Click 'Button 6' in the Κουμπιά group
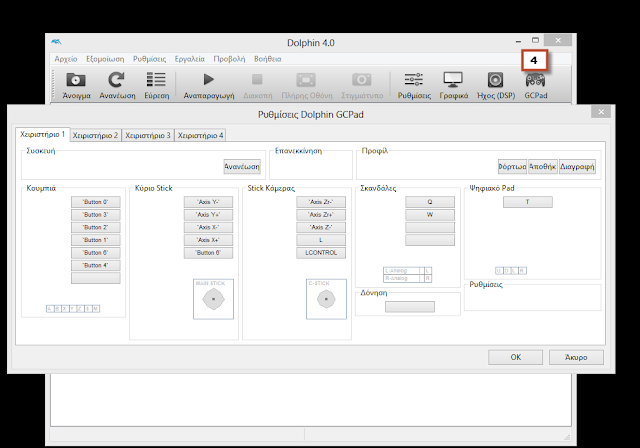Viewport: 640px width, 448px height. [96, 253]
